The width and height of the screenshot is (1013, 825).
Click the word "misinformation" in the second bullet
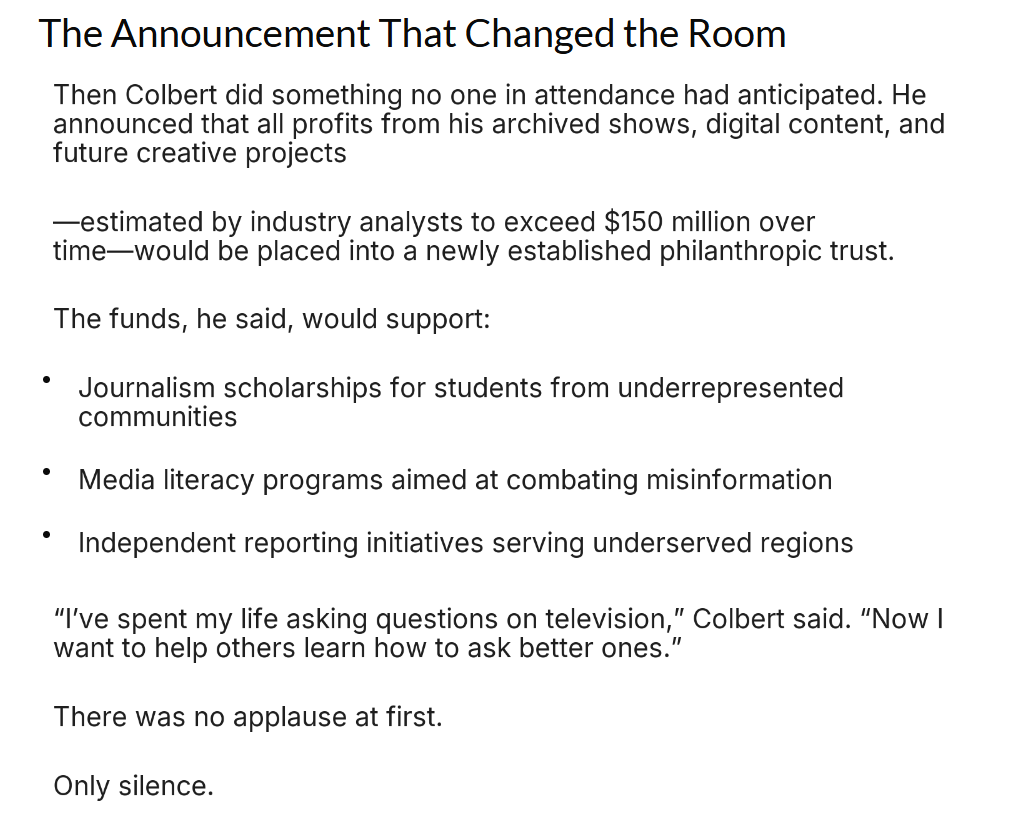[x=739, y=480]
